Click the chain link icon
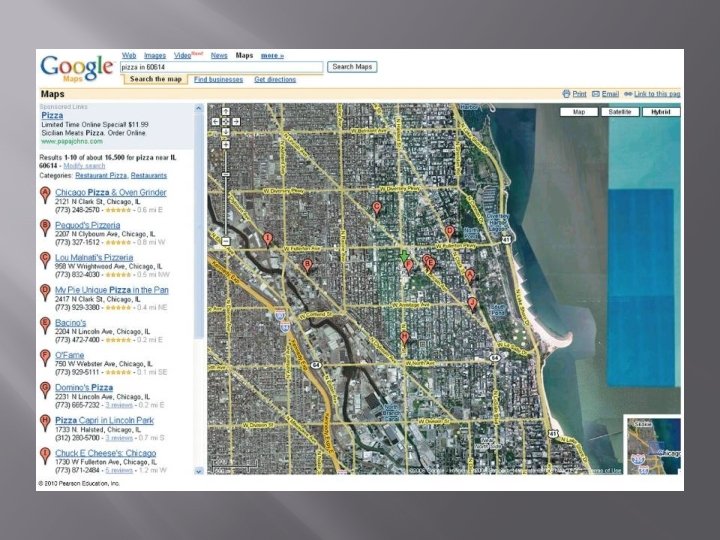 click(628, 94)
